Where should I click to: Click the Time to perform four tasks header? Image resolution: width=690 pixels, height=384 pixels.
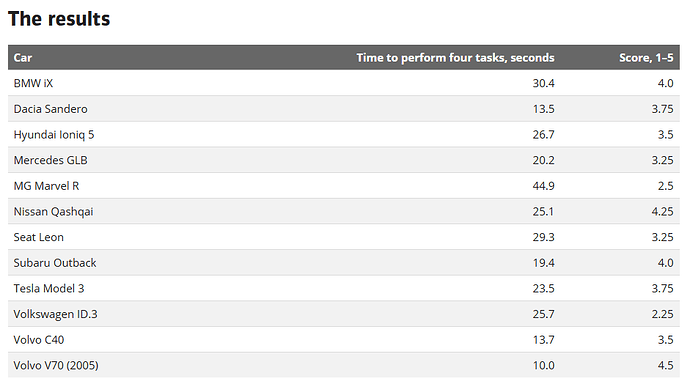[455, 58]
